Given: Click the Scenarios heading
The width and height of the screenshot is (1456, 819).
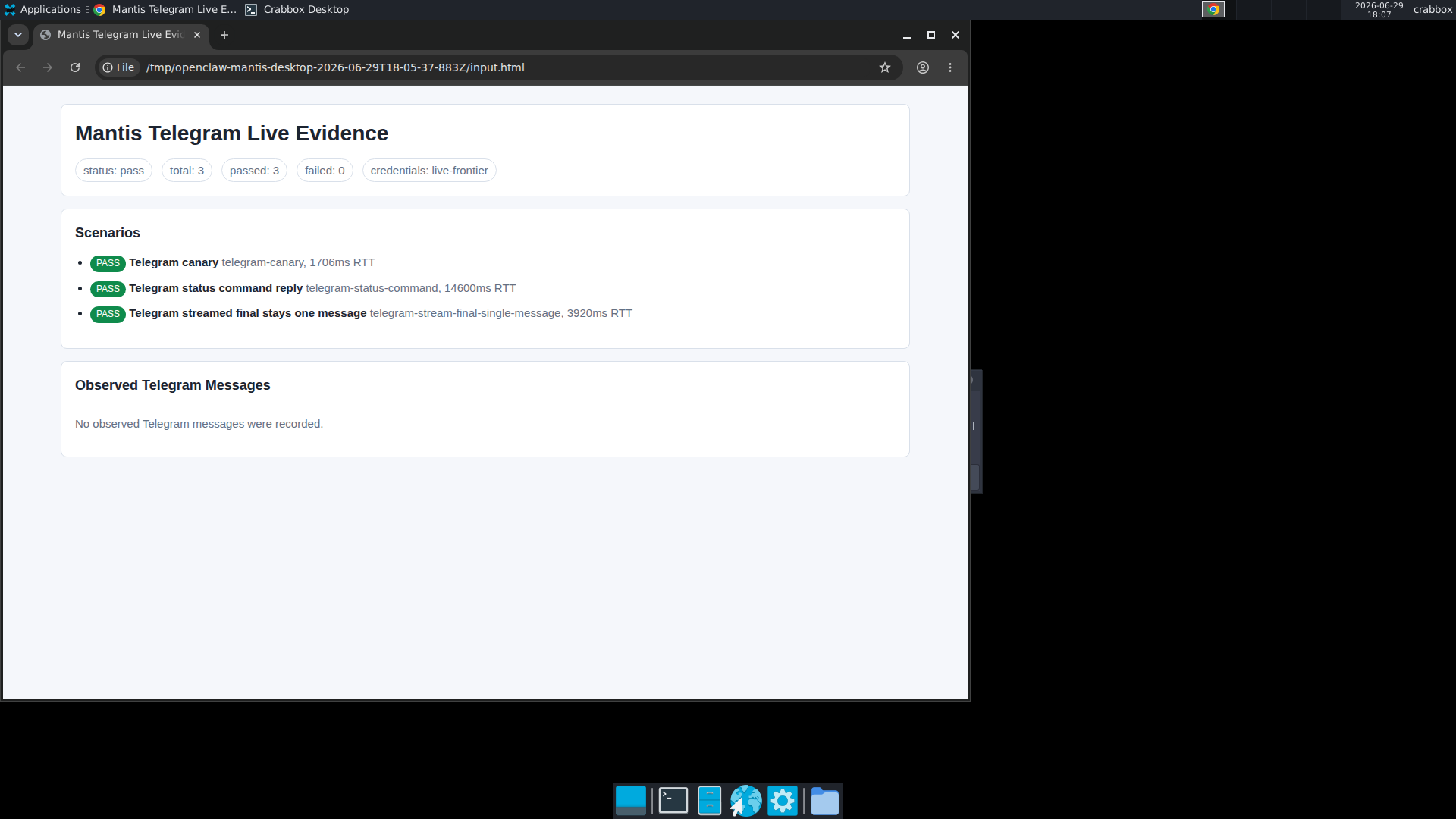Looking at the screenshot, I should (x=108, y=233).
